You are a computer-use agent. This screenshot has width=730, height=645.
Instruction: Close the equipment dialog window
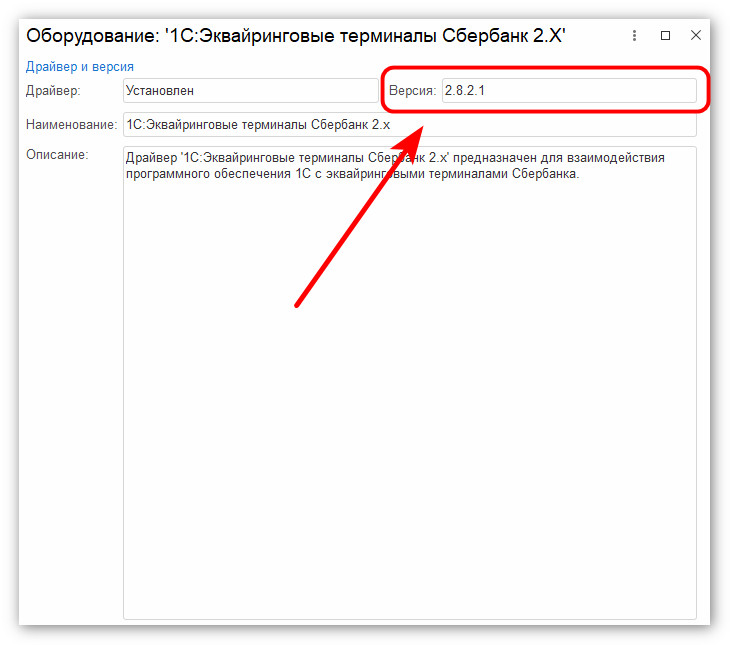(x=696, y=35)
